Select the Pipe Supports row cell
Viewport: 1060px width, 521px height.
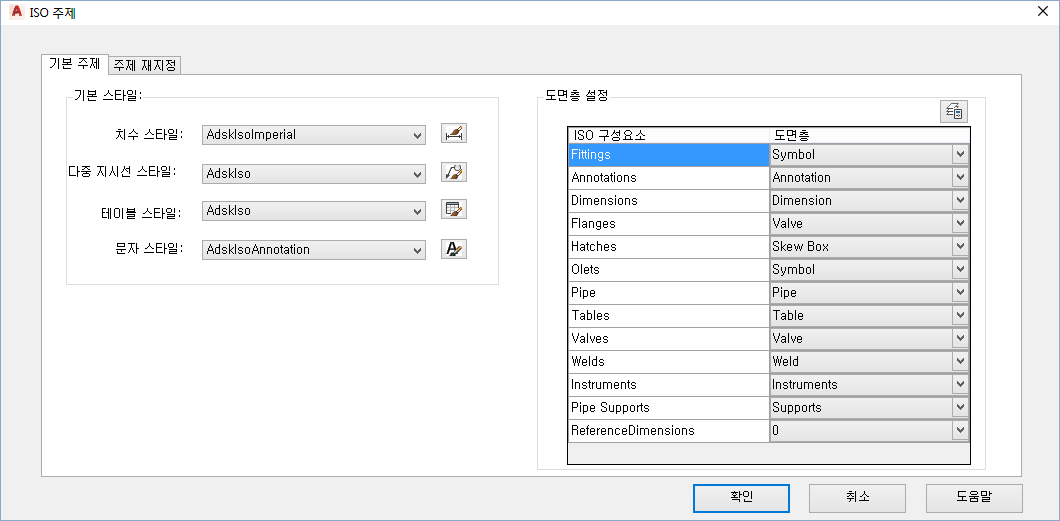point(667,408)
